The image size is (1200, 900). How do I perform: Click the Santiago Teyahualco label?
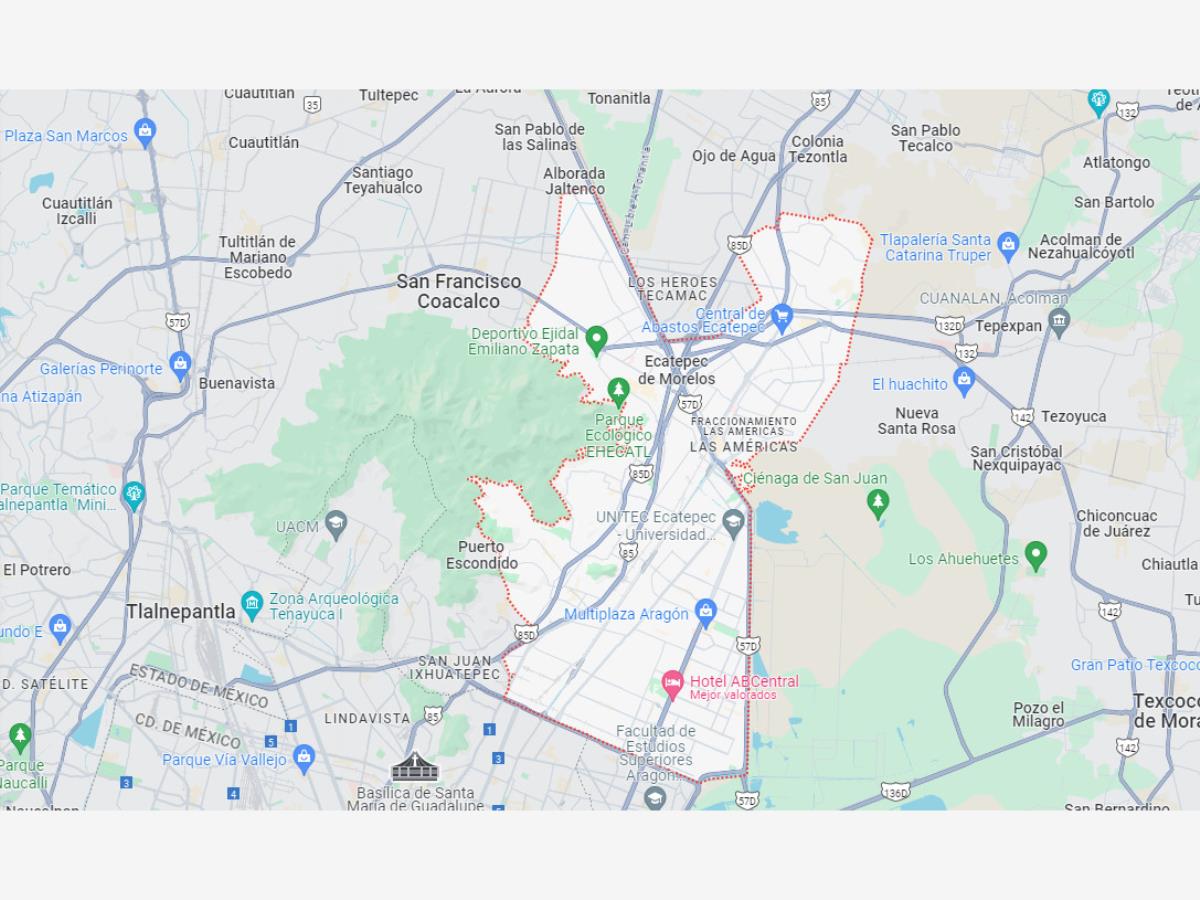pos(383,180)
